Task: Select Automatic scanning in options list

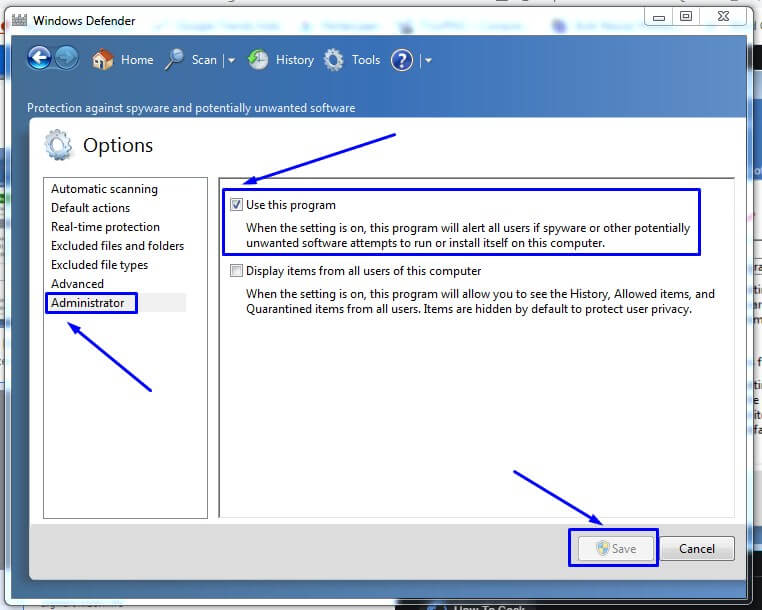Action: pos(104,189)
